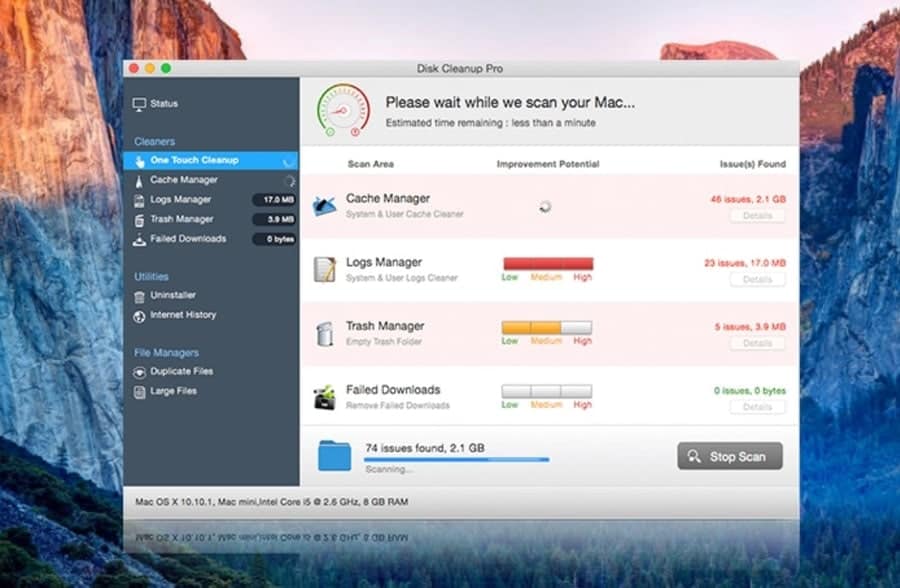Click the blue scanning progress bar
Screen dimensions: 900x588
pos(456,459)
